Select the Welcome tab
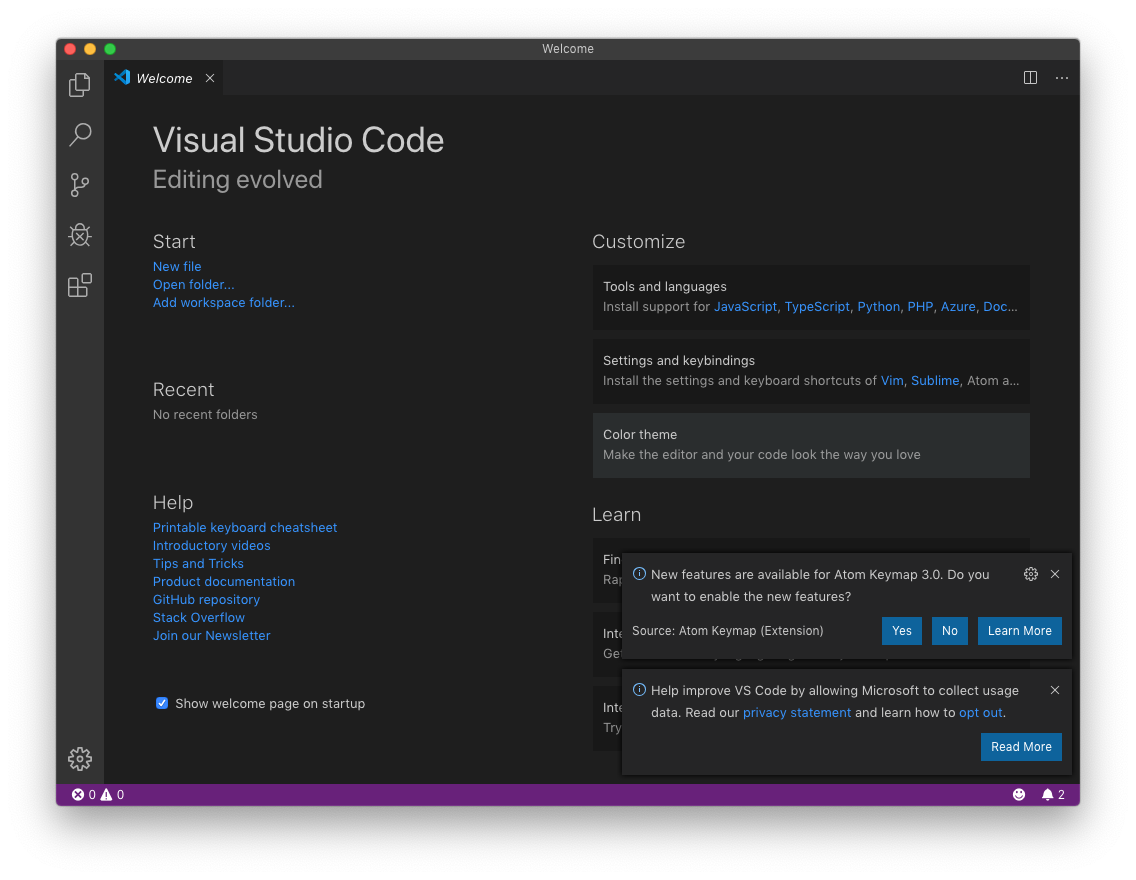1136x880 pixels. pos(164,78)
